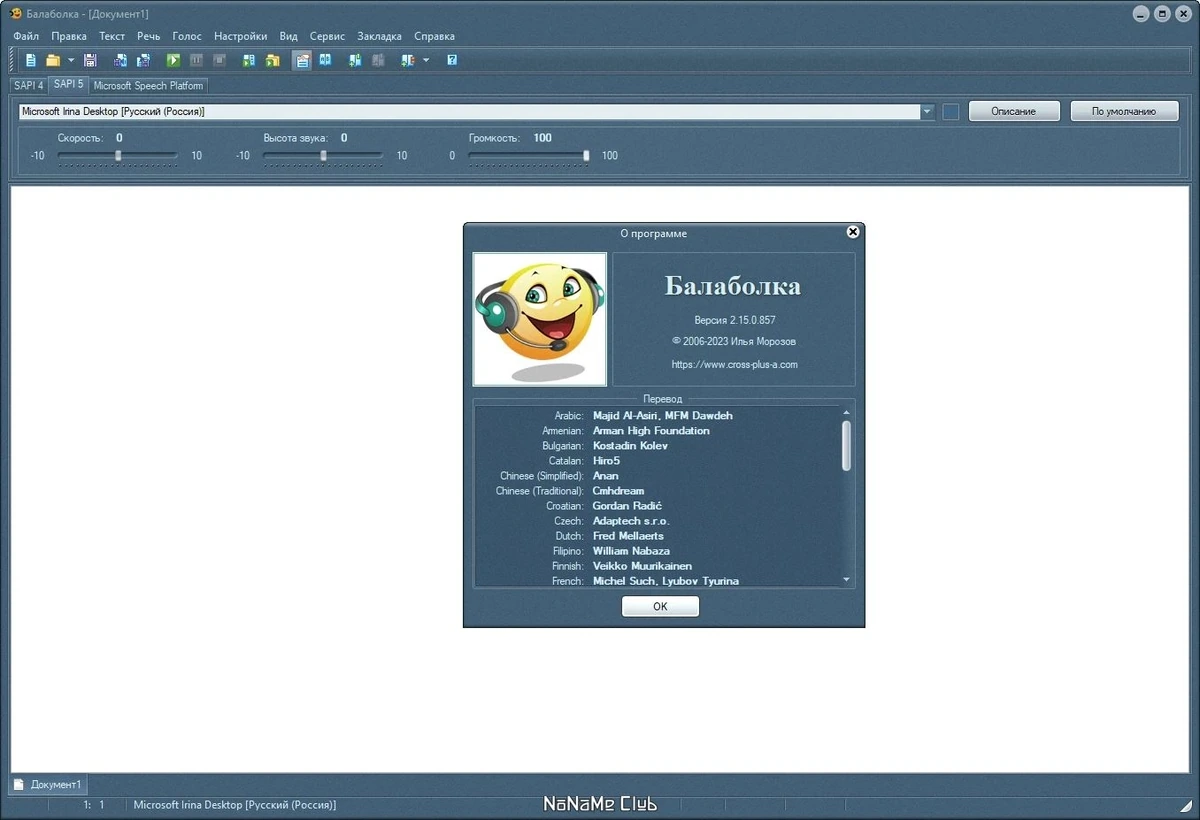The width and height of the screenshot is (1200, 820).
Task: Expand the bookmark icon dropdown arrow
Action: 426,60
